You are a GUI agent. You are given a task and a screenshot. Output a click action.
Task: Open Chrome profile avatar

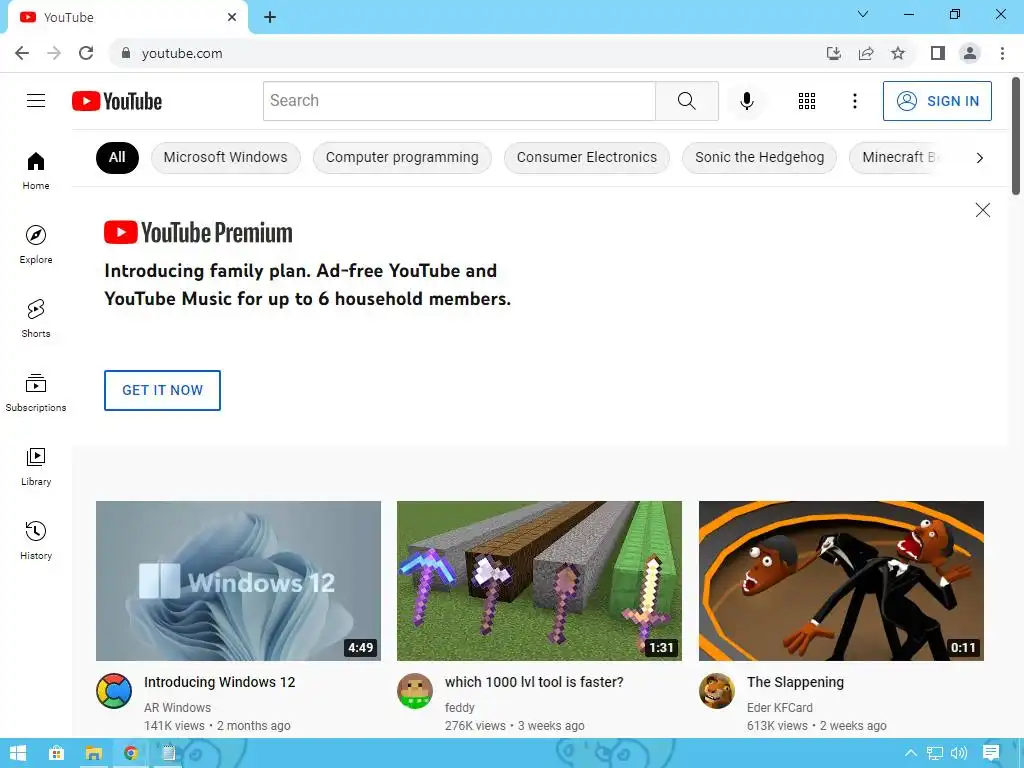(970, 53)
